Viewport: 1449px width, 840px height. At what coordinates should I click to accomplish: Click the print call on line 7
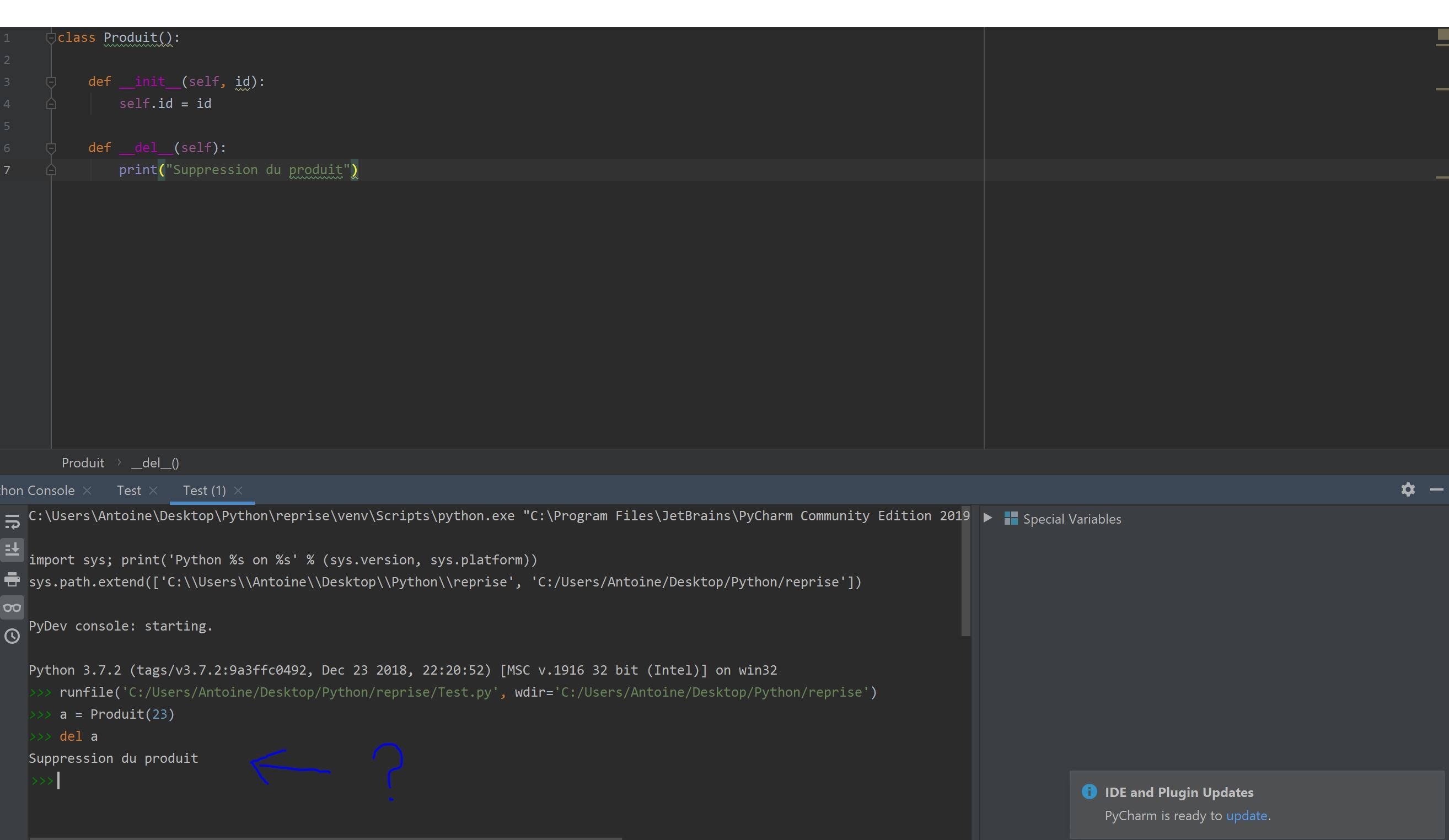138,170
